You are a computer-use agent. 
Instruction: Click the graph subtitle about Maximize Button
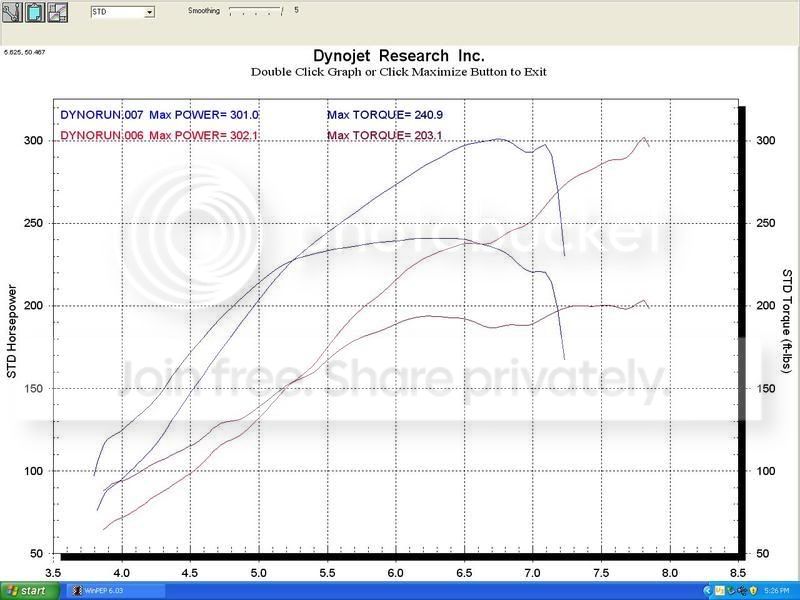click(x=398, y=72)
